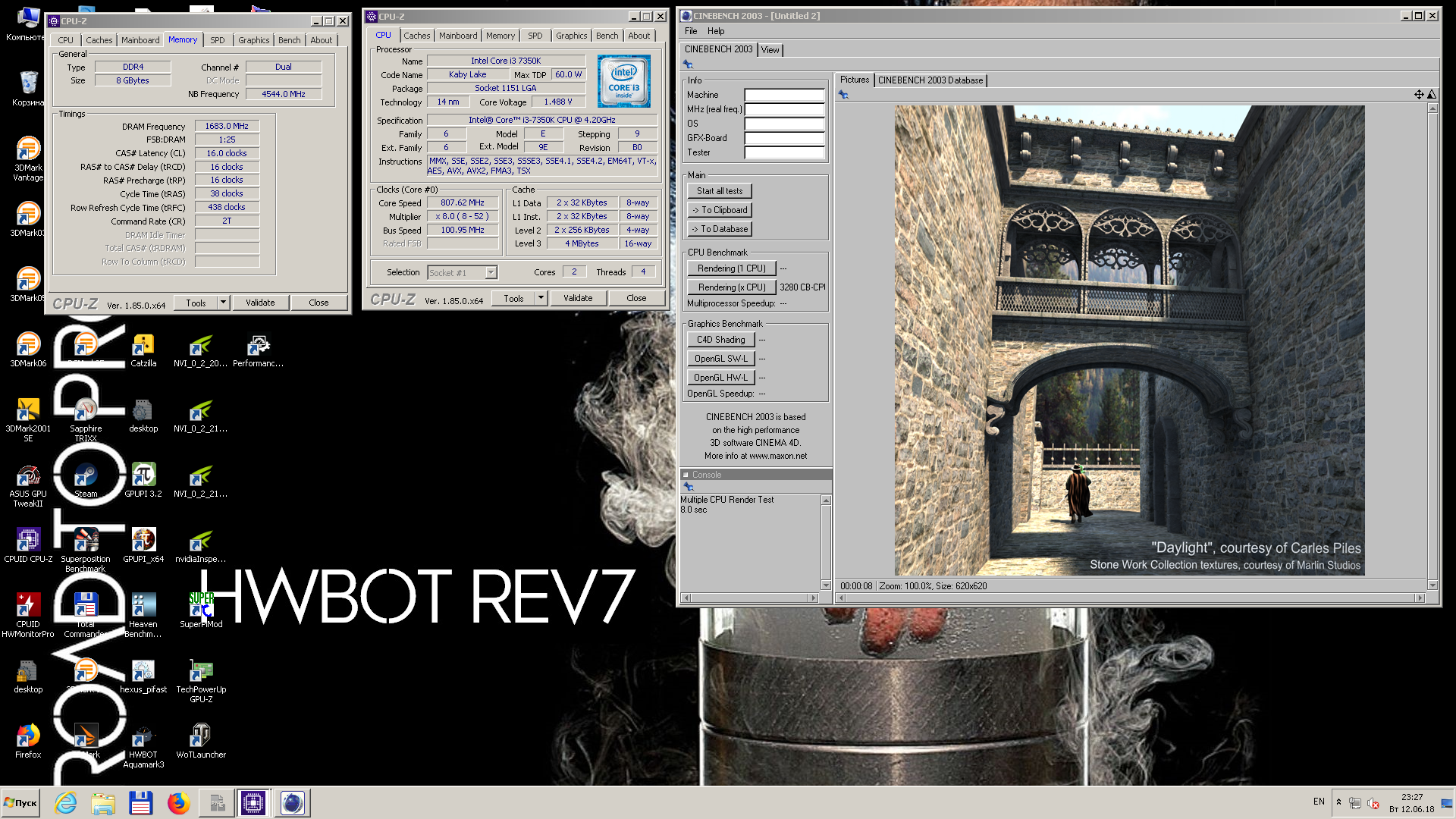Launch WoTLauncher desktop icon
The width and height of the screenshot is (1456, 819).
coord(201,740)
